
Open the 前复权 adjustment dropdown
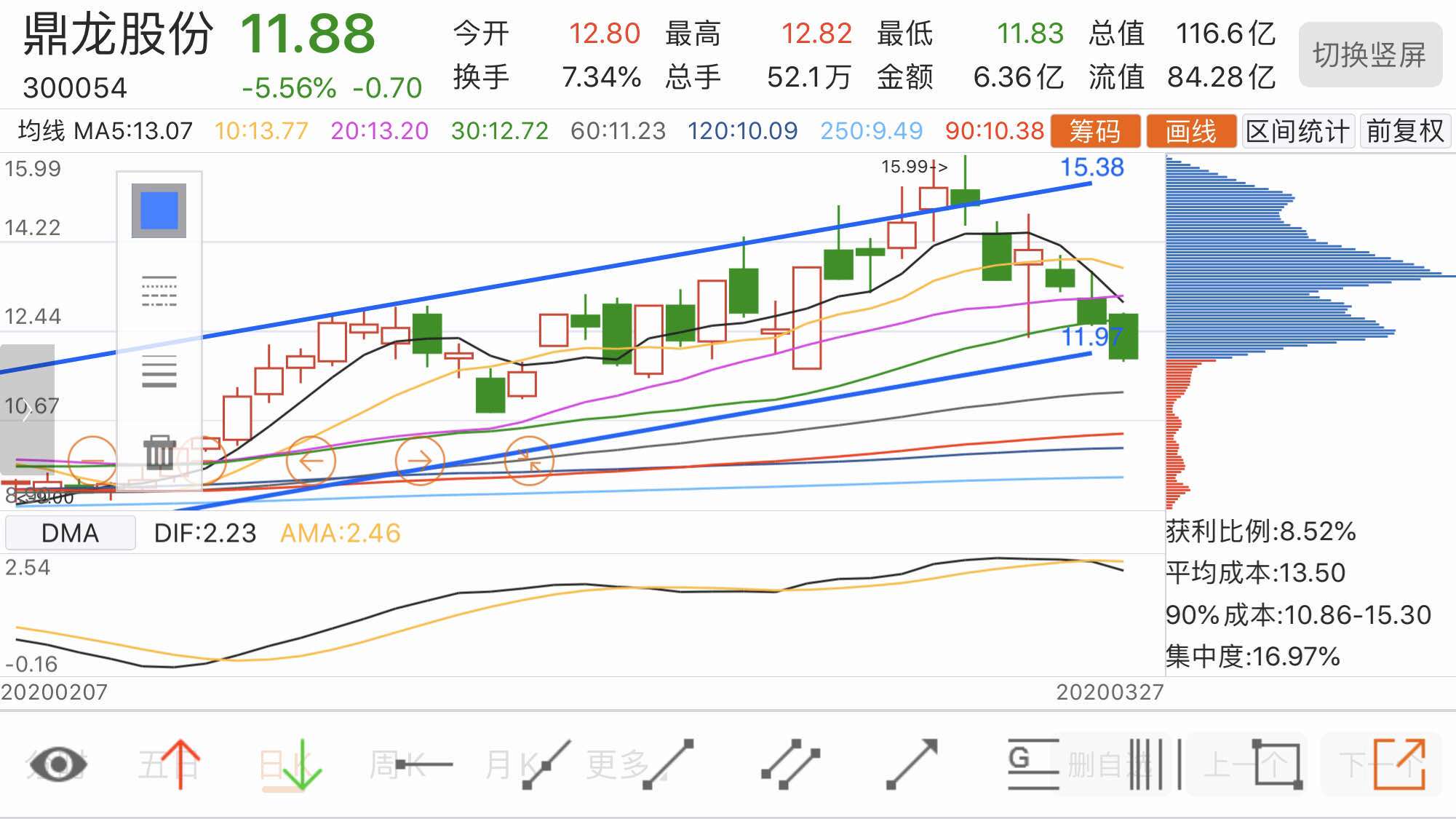(x=1405, y=131)
